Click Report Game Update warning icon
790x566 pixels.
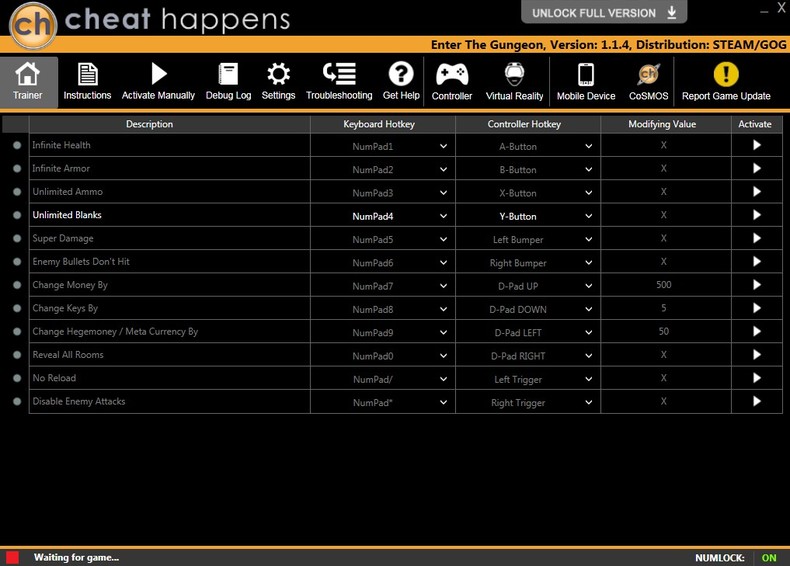click(726, 74)
